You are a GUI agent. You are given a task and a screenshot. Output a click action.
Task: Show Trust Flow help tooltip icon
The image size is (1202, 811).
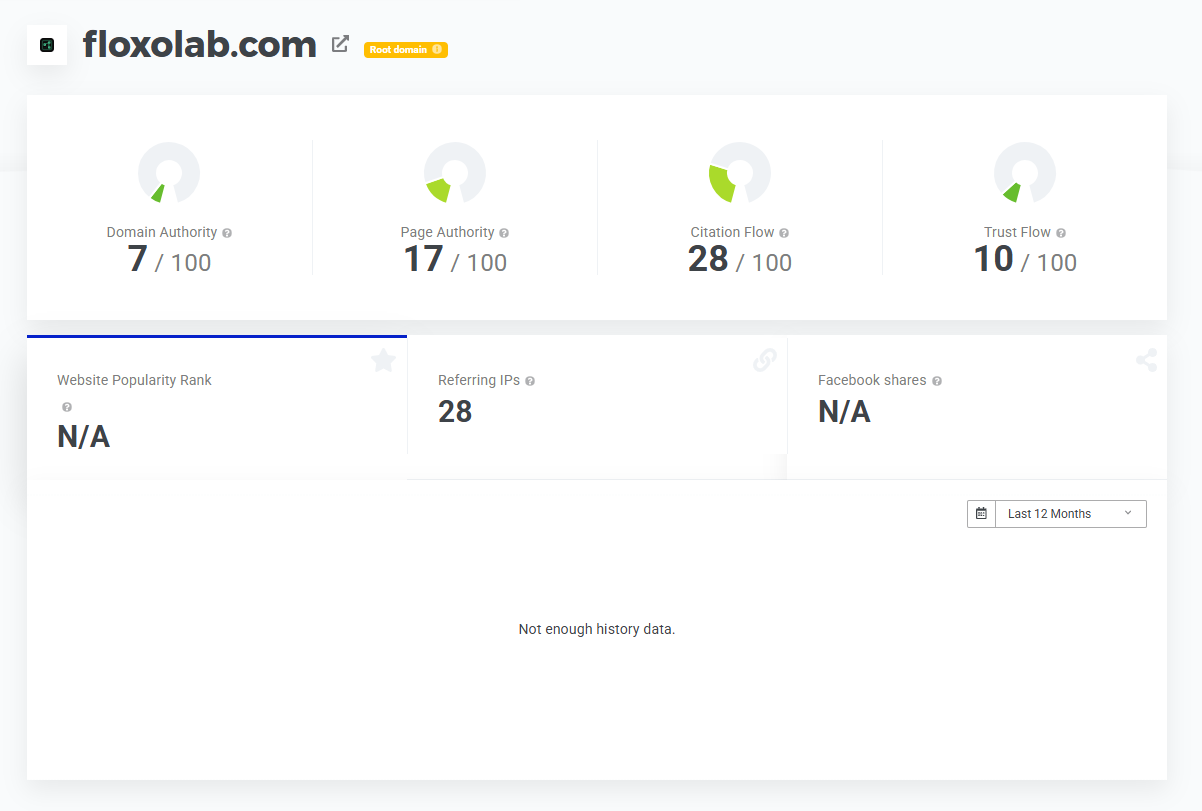pyautogui.click(x=1061, y=233)
